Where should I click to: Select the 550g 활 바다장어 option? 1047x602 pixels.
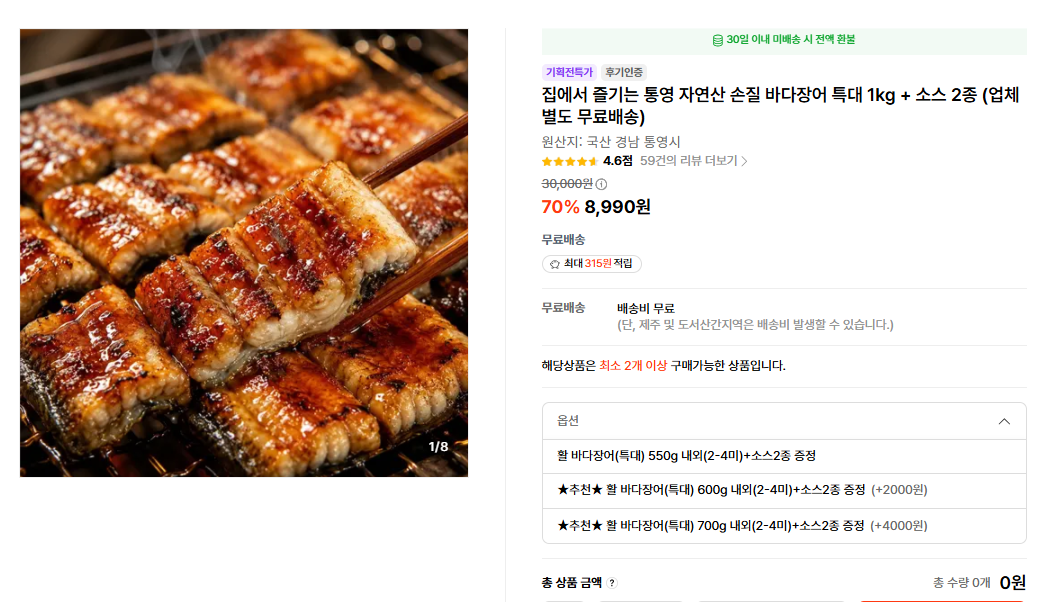(x=784, y=457)
